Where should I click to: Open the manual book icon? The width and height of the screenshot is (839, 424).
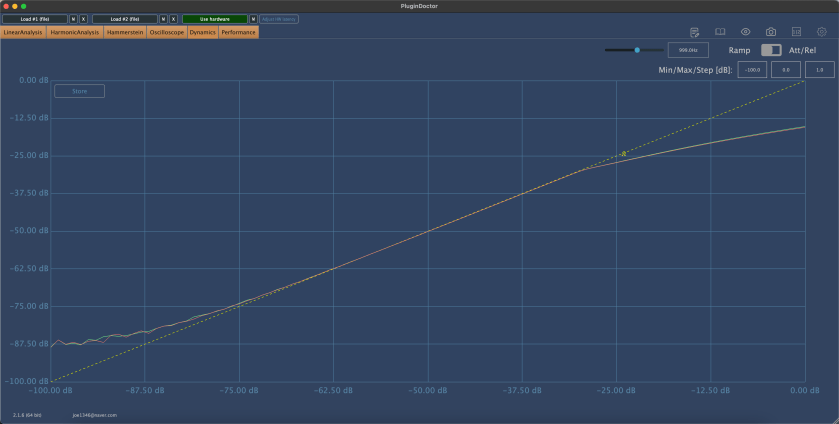tap(719, 32)
